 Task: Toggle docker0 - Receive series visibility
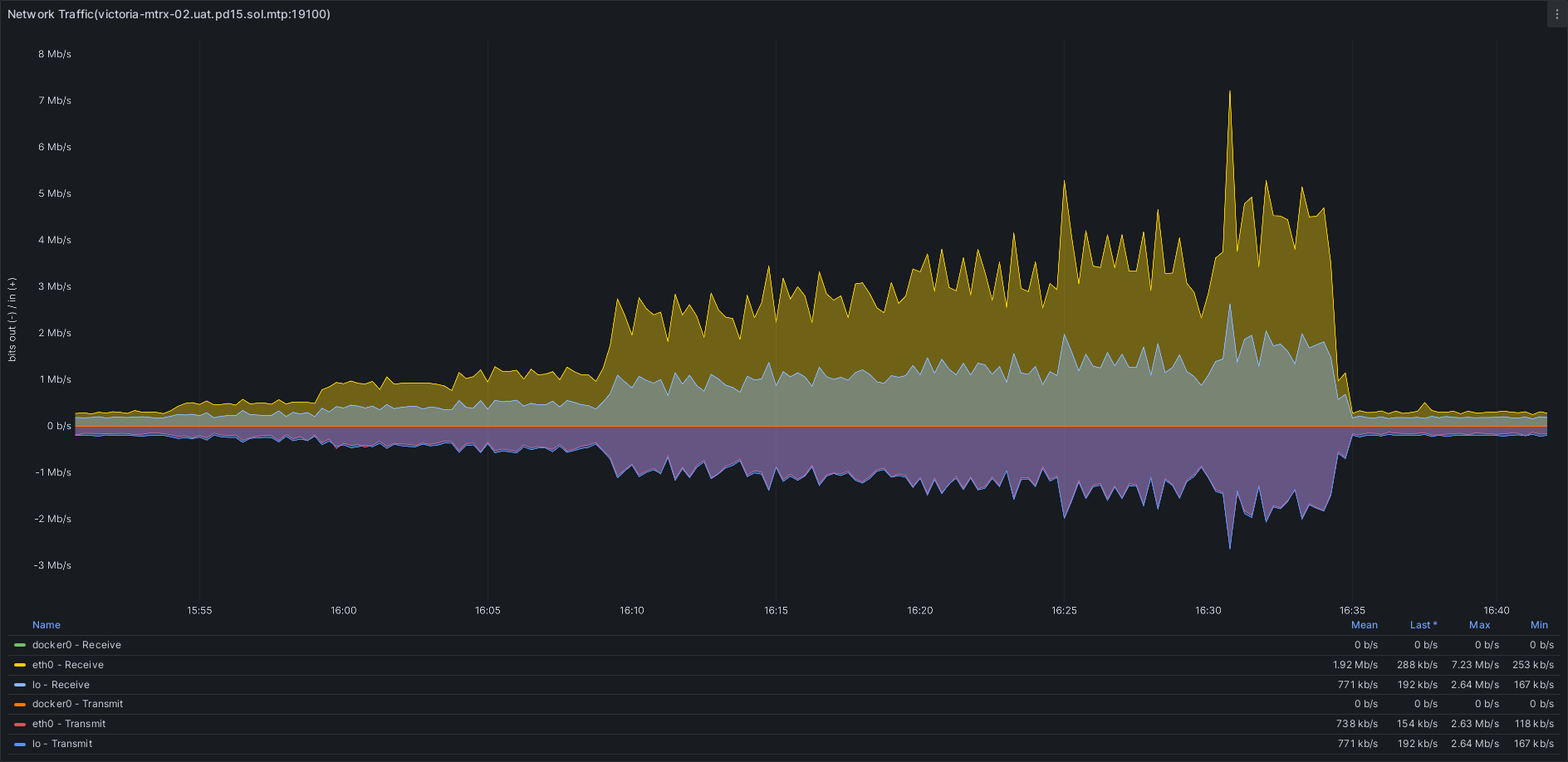pos(76,645)
